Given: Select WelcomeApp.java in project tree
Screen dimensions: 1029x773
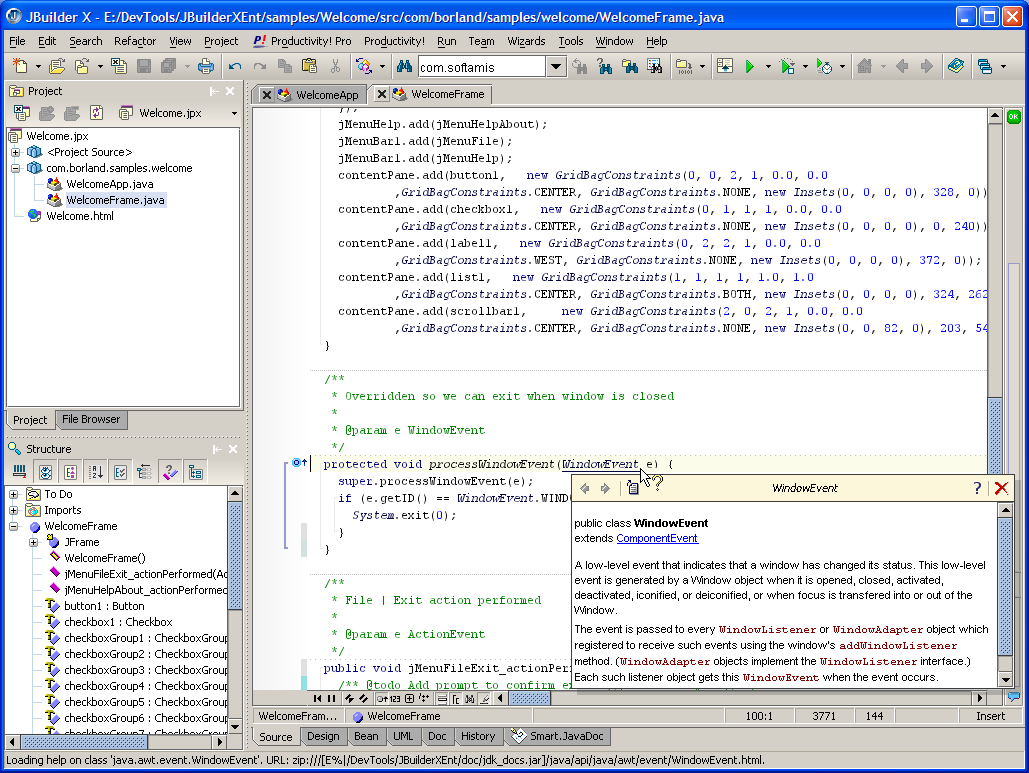Looking at the screenshot, I should click(110, 184).
